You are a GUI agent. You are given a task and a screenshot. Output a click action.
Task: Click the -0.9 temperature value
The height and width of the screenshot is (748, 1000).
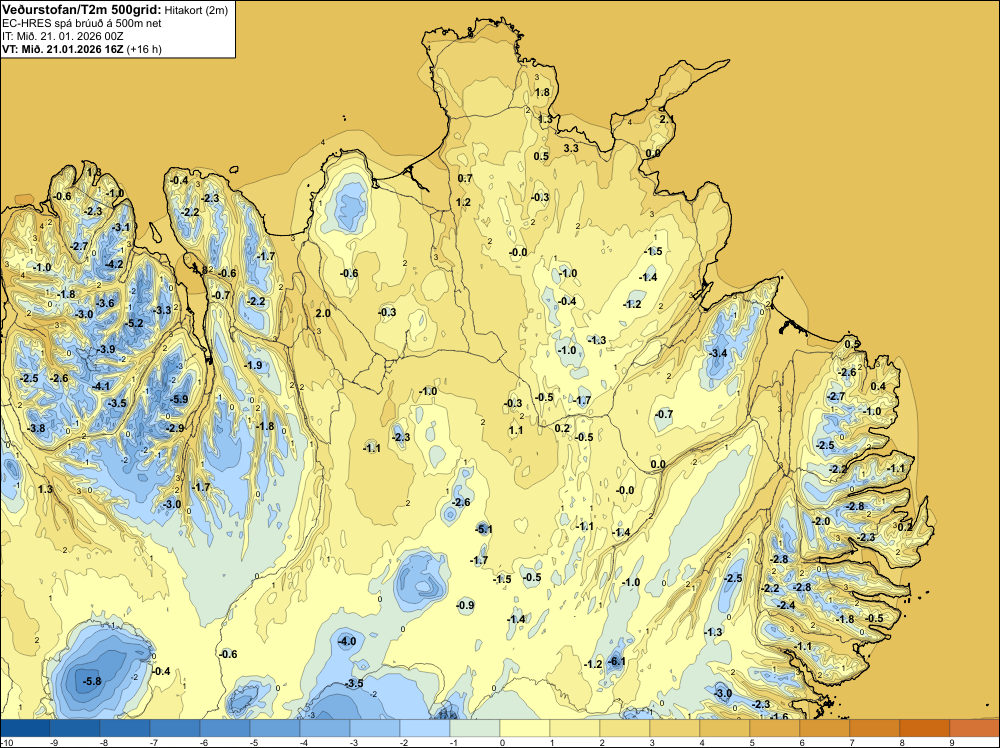466,605
